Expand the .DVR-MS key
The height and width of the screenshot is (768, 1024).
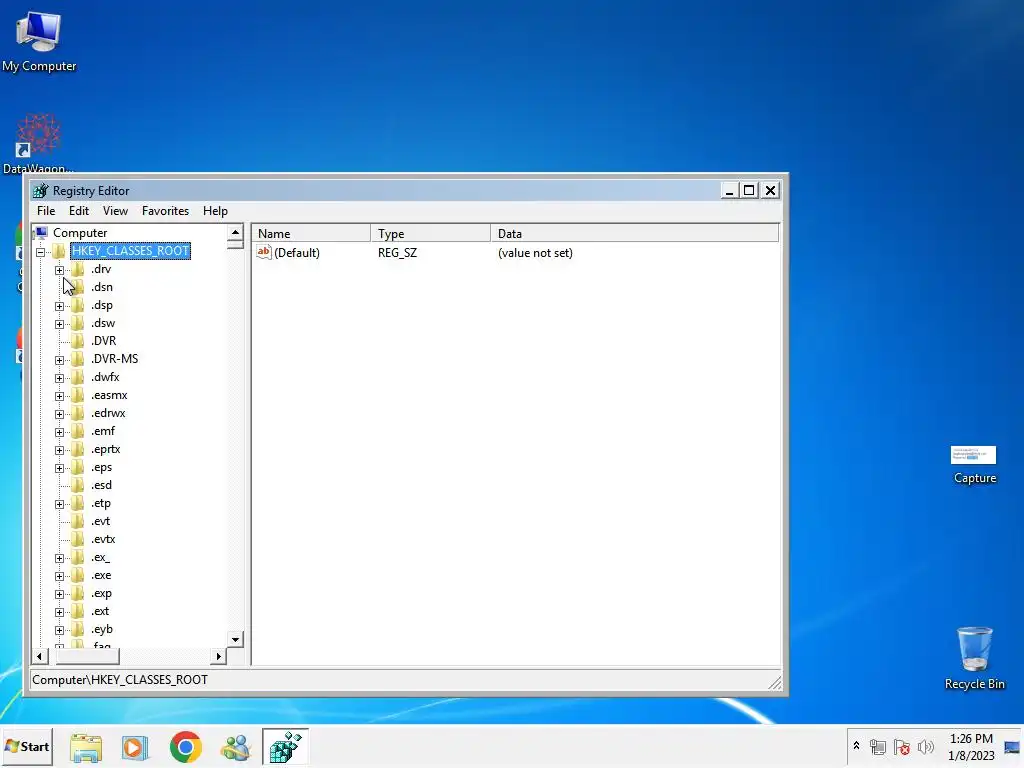click(59, 360)
